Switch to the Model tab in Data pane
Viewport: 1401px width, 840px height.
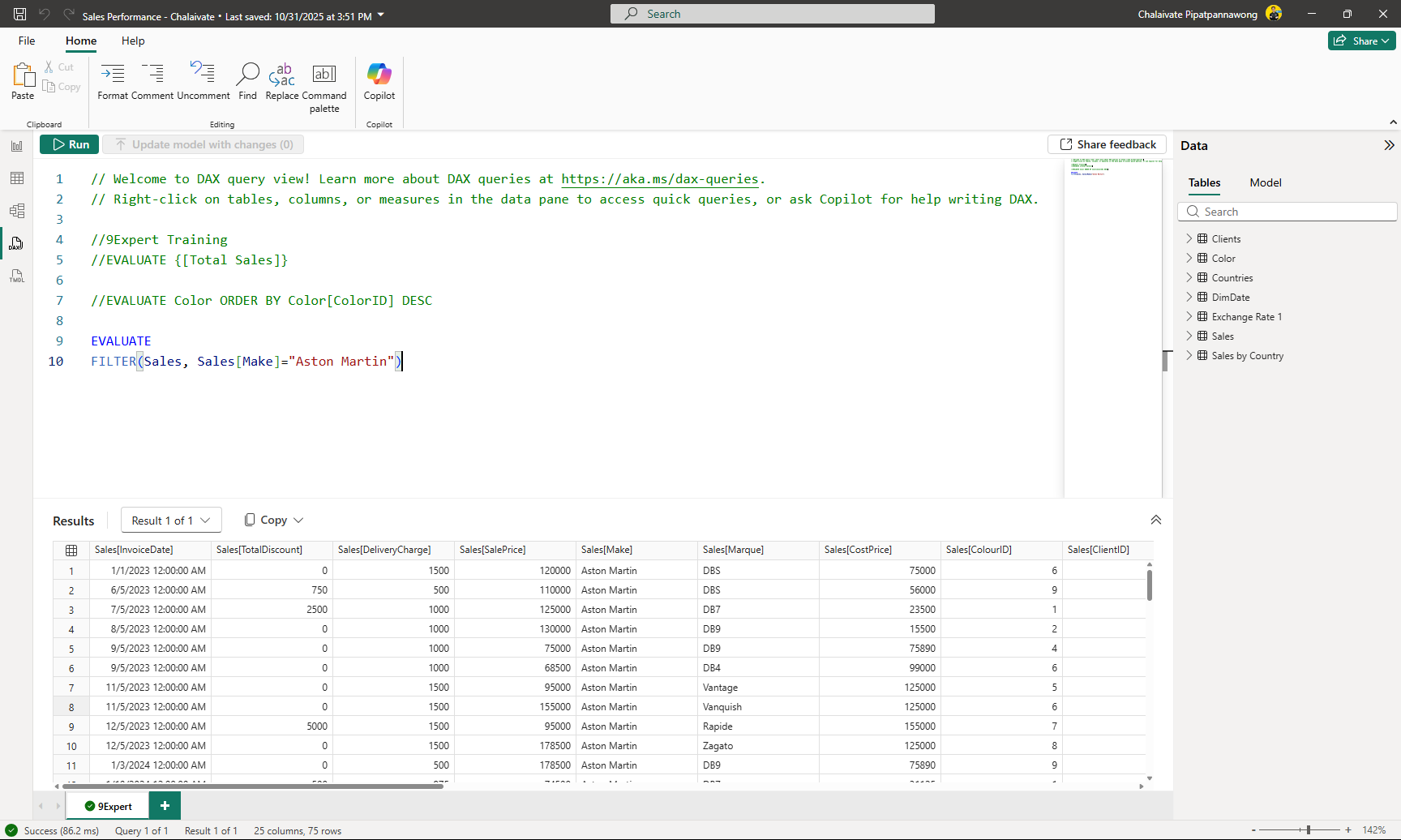click(1265, 182)
